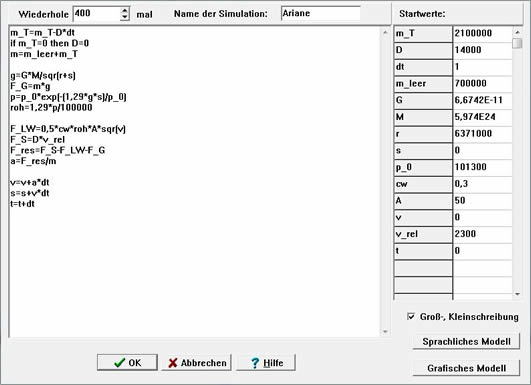Select the G variable name cell

[423, 100]
